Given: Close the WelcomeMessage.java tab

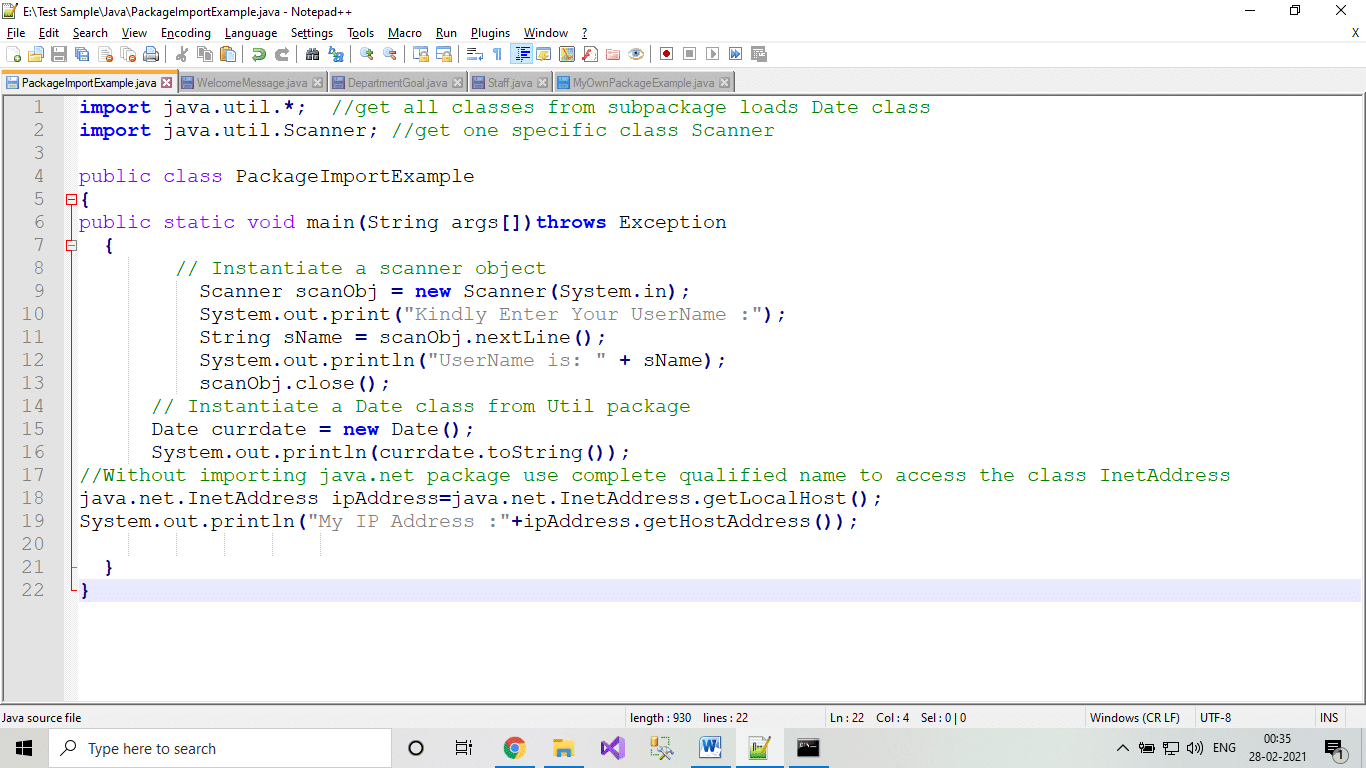Looking at the screenshot, I should [317, 81].
